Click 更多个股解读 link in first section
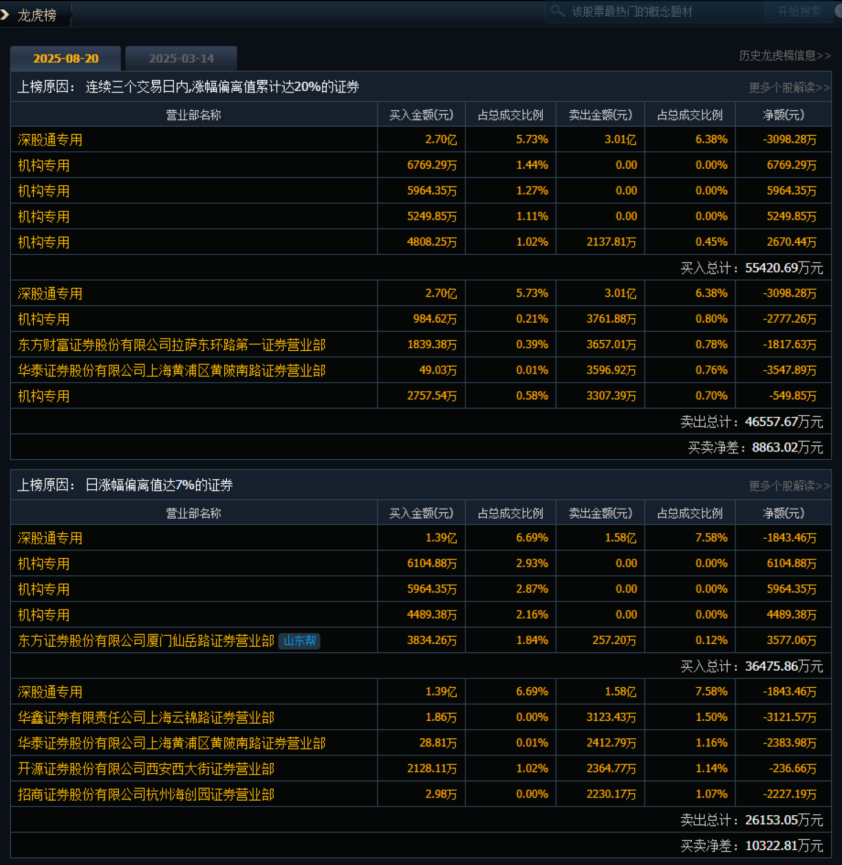 coord(789,87)
